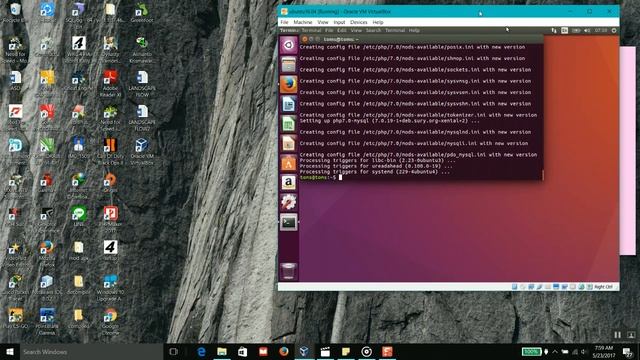640x360 pixels.
Task: Open LibreOffice Calc in Ubuntu launcher
Action: pos(289,124)
